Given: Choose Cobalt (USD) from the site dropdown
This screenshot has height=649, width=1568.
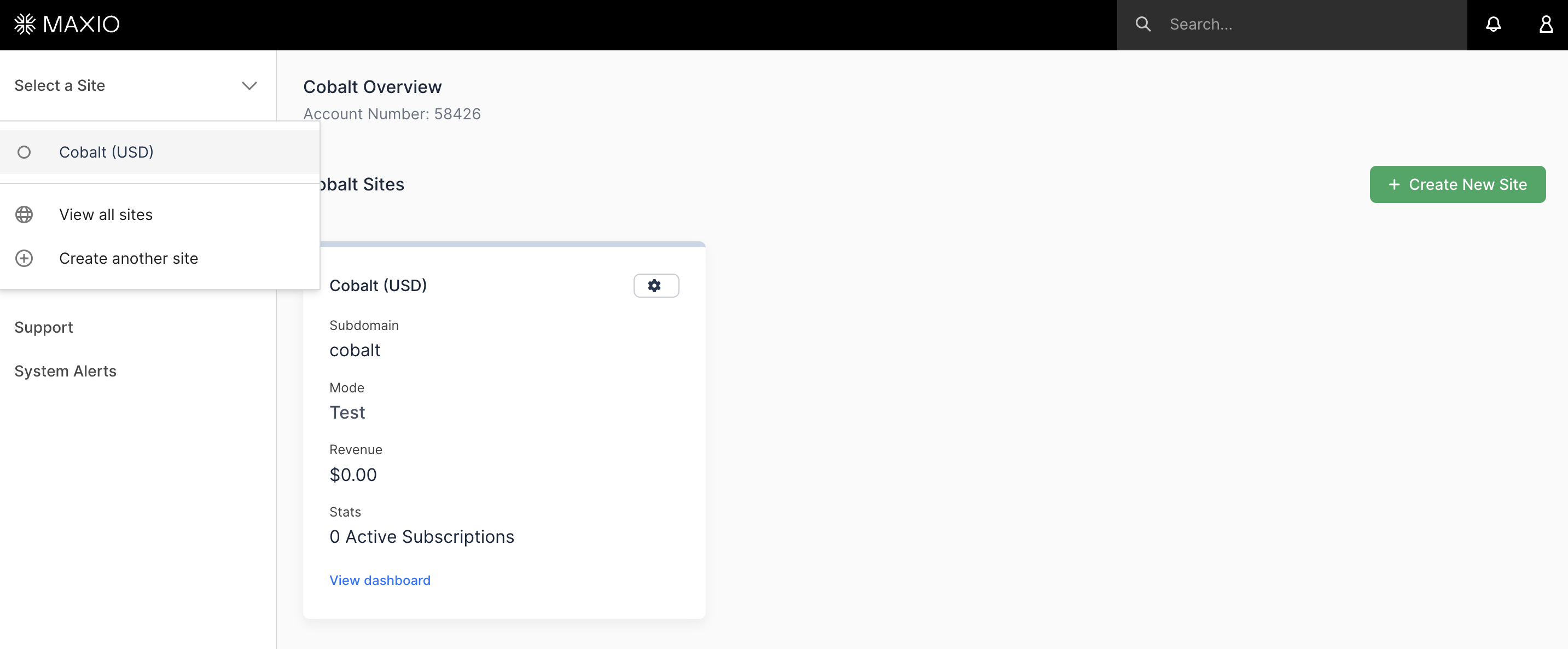Looking at the screenshot, I should tap(107, 152).
